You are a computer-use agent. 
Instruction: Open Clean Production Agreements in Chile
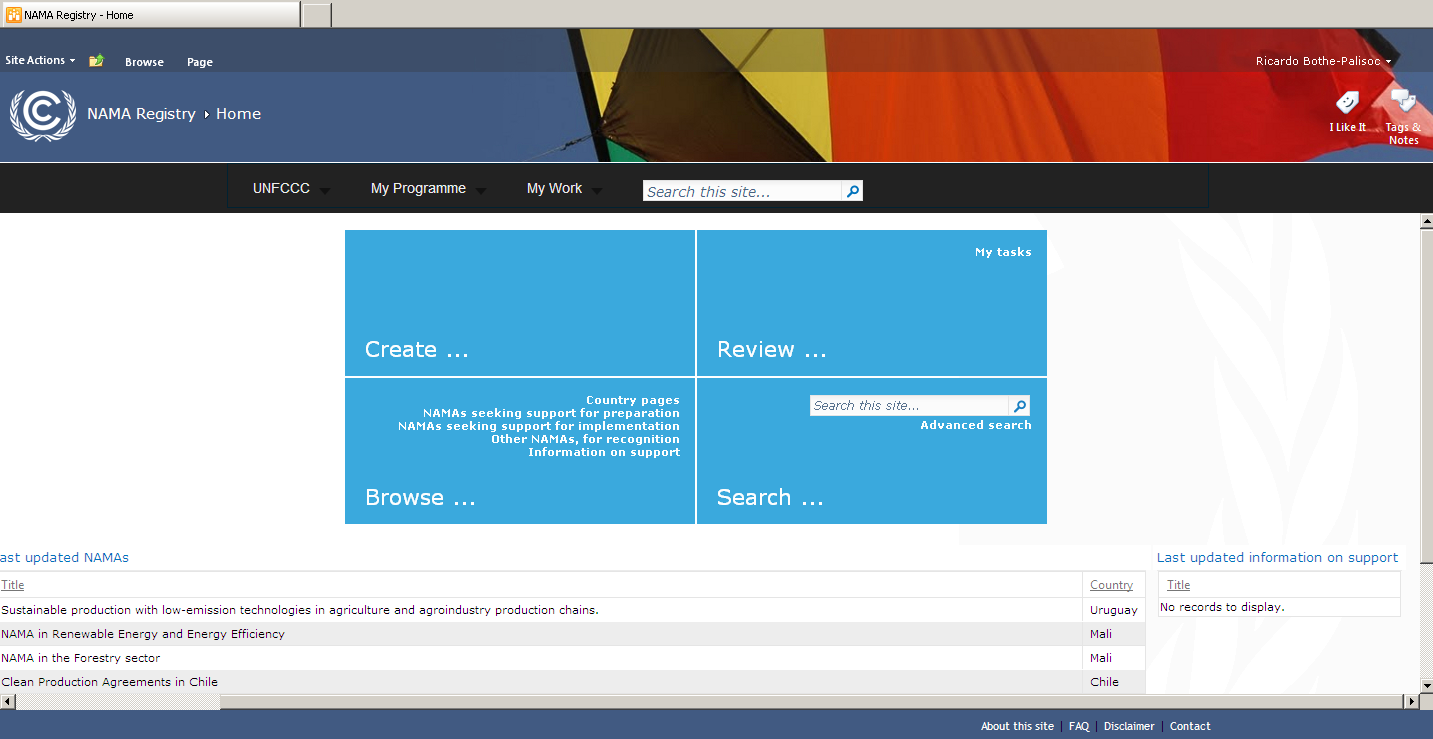pos(109,682)
